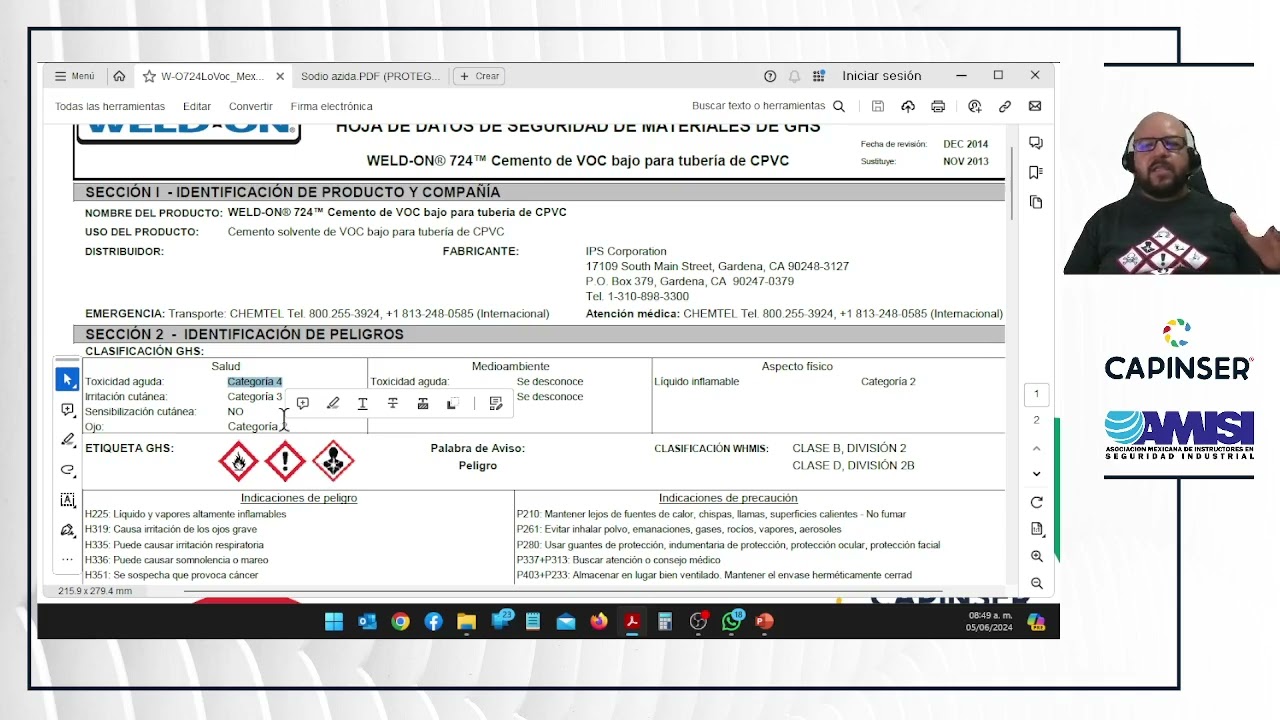Image resolution: width=1280 pixels, height=720 pixels.
Task: Open the comments panel icon in right sidebar
Action: pyautogui.click(x=1036, y=143)
